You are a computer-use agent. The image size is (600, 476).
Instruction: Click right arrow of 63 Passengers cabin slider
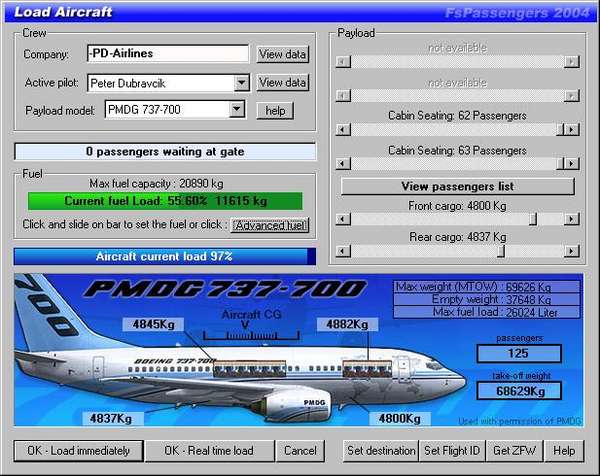[x=572, y=164]
